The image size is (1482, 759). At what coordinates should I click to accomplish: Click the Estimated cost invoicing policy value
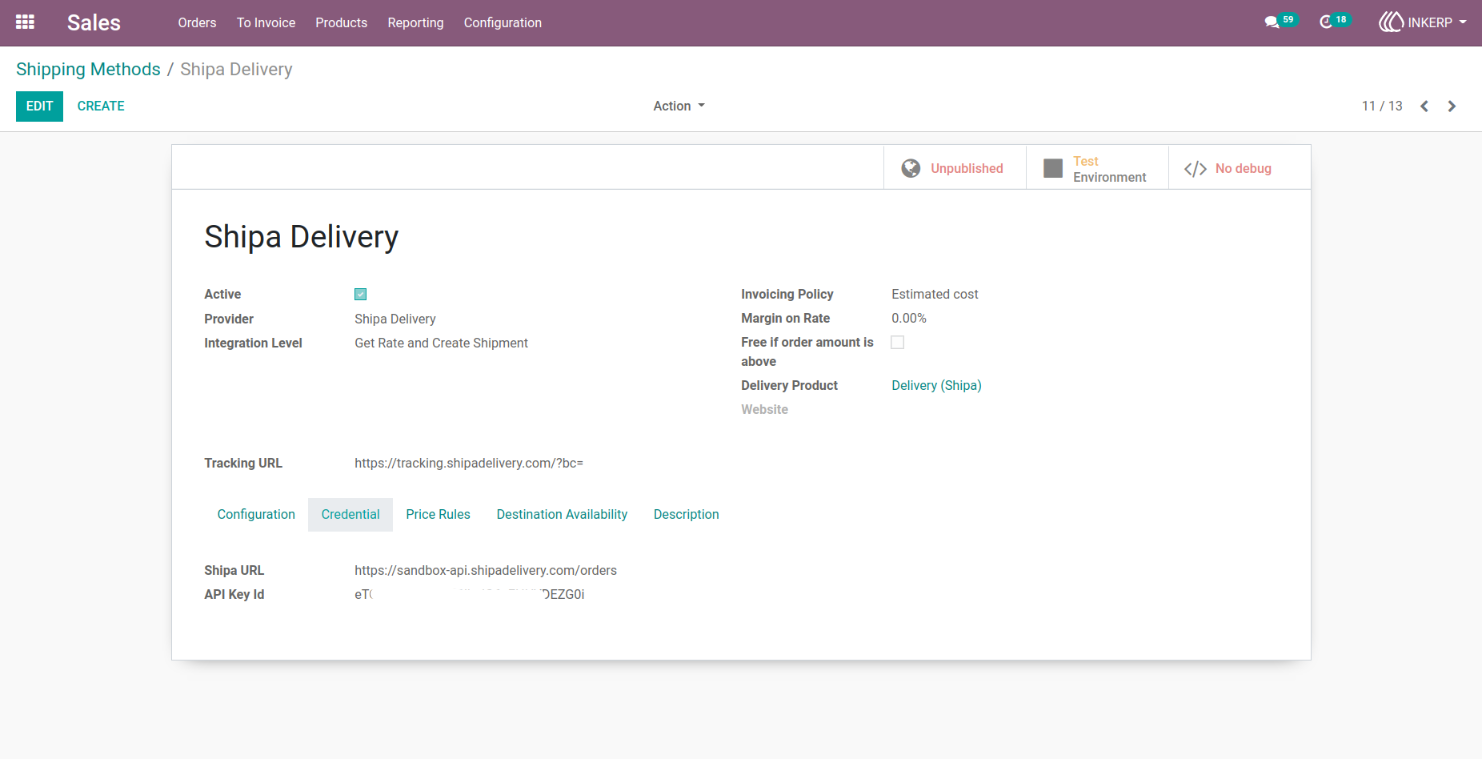pos(935,294)
